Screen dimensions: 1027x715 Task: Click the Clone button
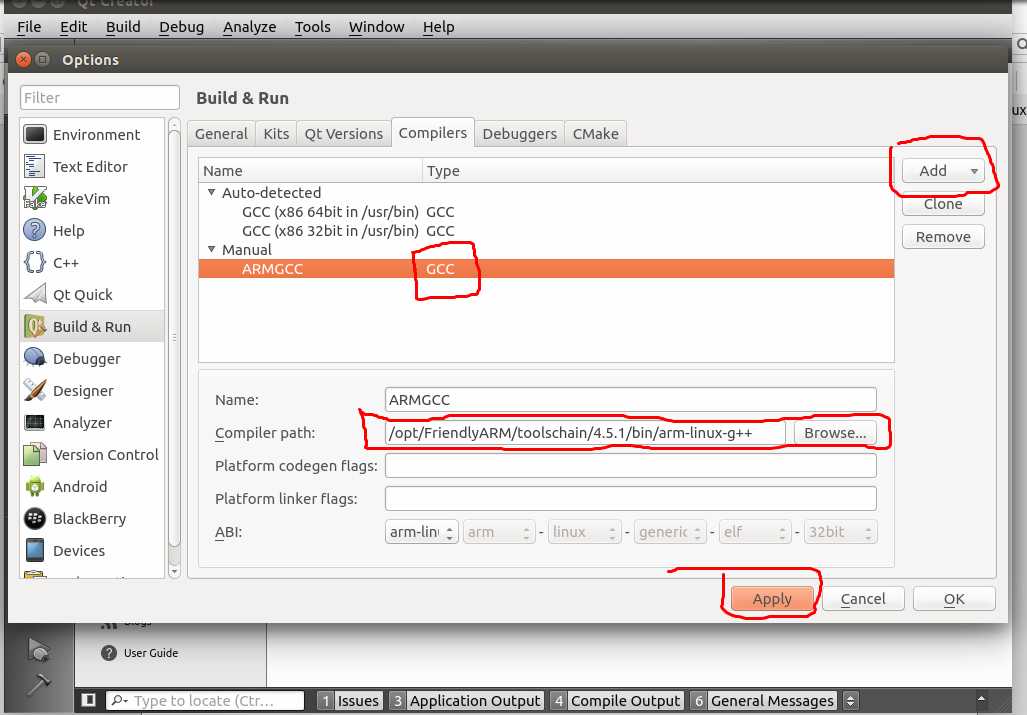[943, 204]
